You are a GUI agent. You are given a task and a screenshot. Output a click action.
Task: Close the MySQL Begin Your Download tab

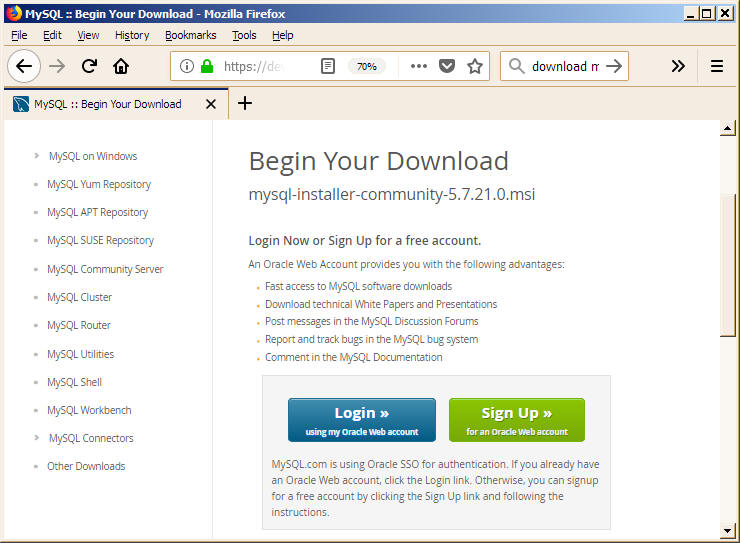pos(211,104)
